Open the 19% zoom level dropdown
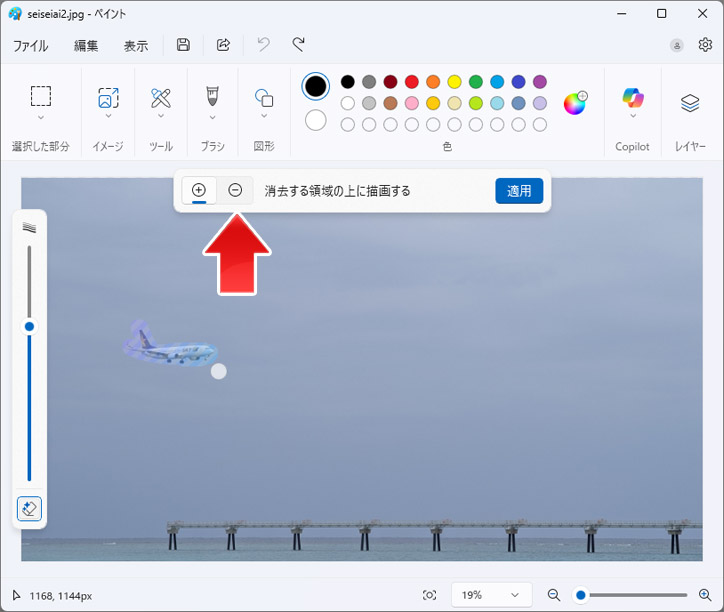The width and height of the screenshot is (724, 612). click(x=492, y=595)
